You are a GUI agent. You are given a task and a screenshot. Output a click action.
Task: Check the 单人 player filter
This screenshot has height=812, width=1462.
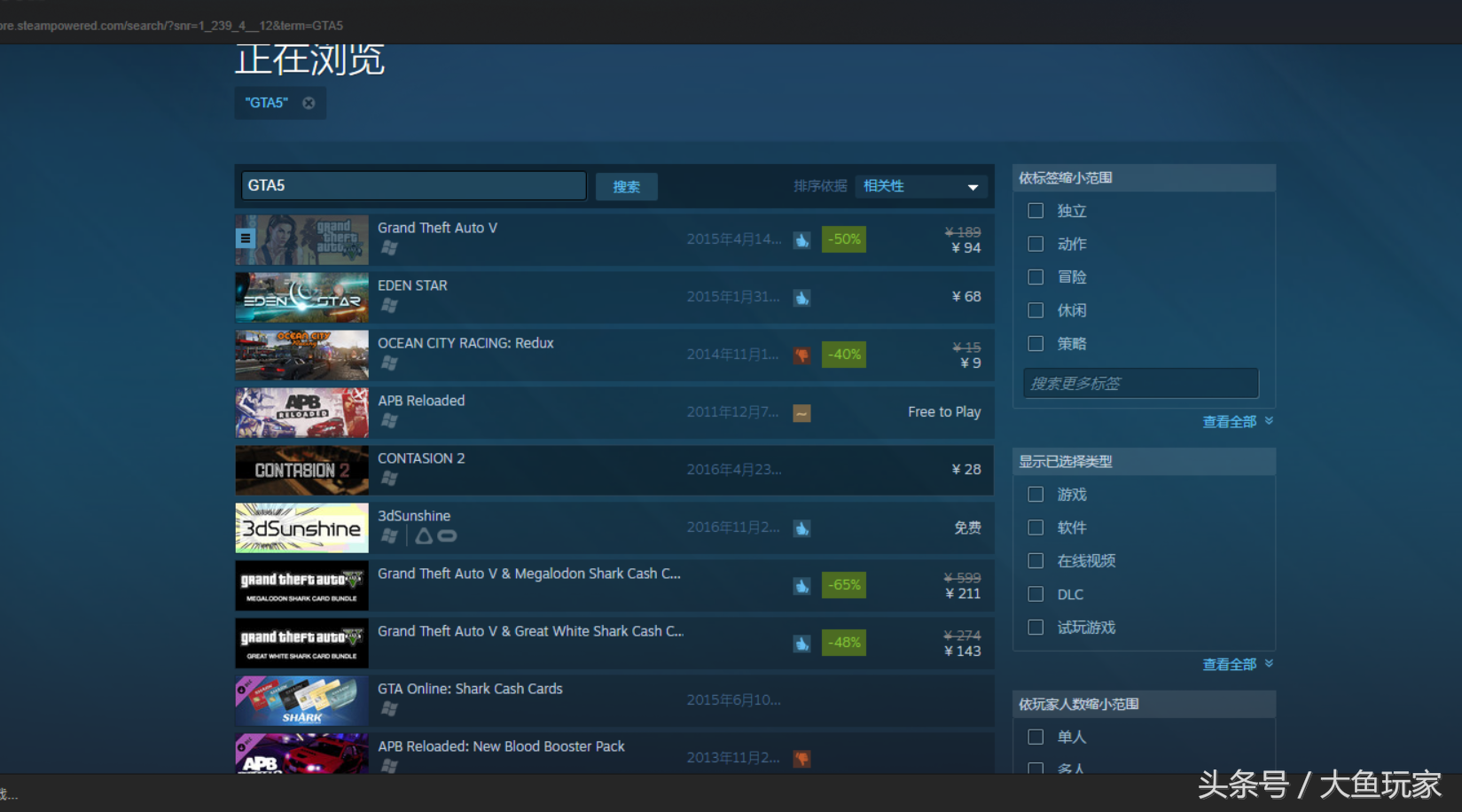pos(1036,737)
